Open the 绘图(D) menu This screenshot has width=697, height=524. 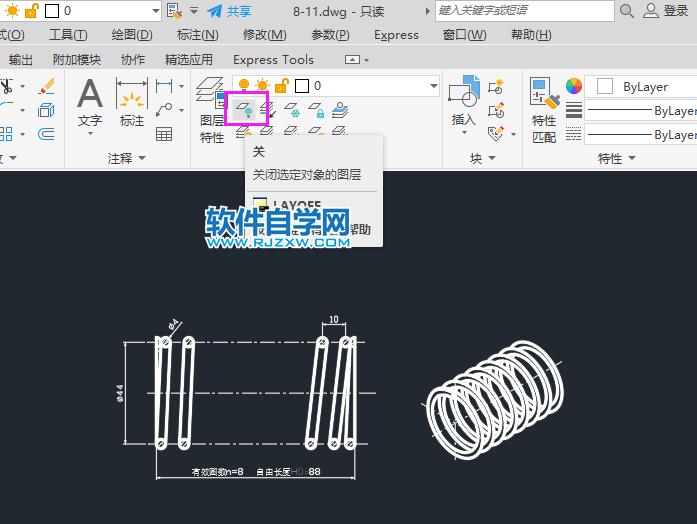pyautogui.click(x=132, y=35)
